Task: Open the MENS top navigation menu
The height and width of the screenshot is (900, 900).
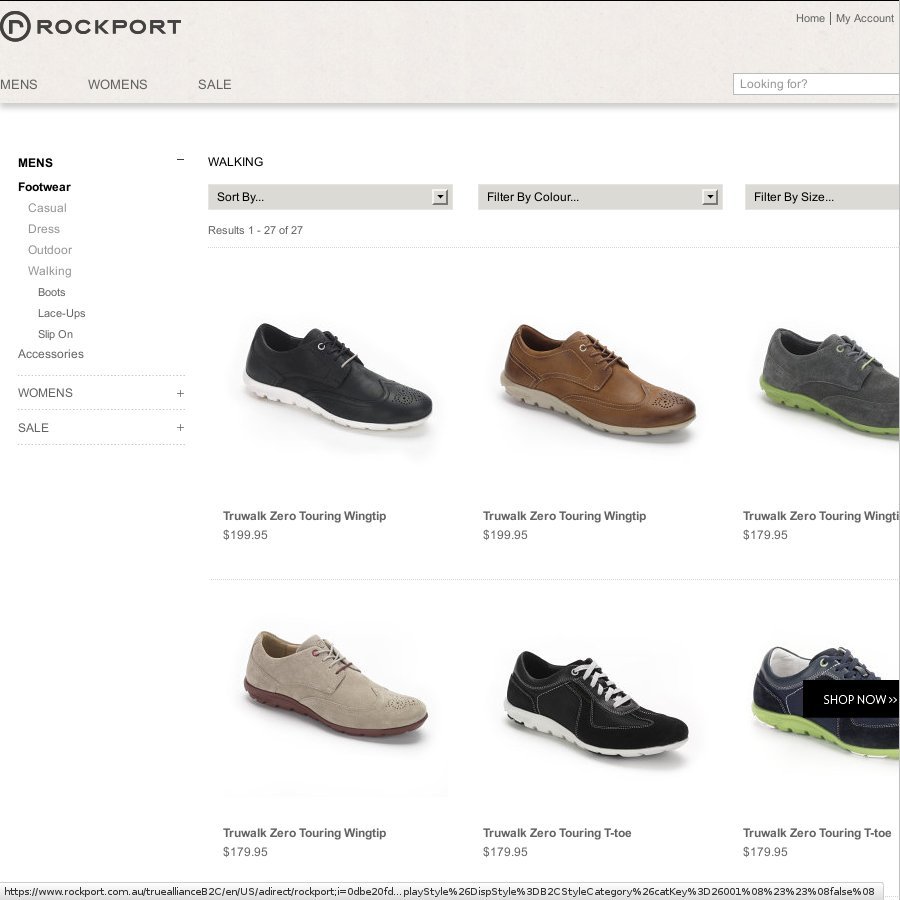Action: point(18,84)
